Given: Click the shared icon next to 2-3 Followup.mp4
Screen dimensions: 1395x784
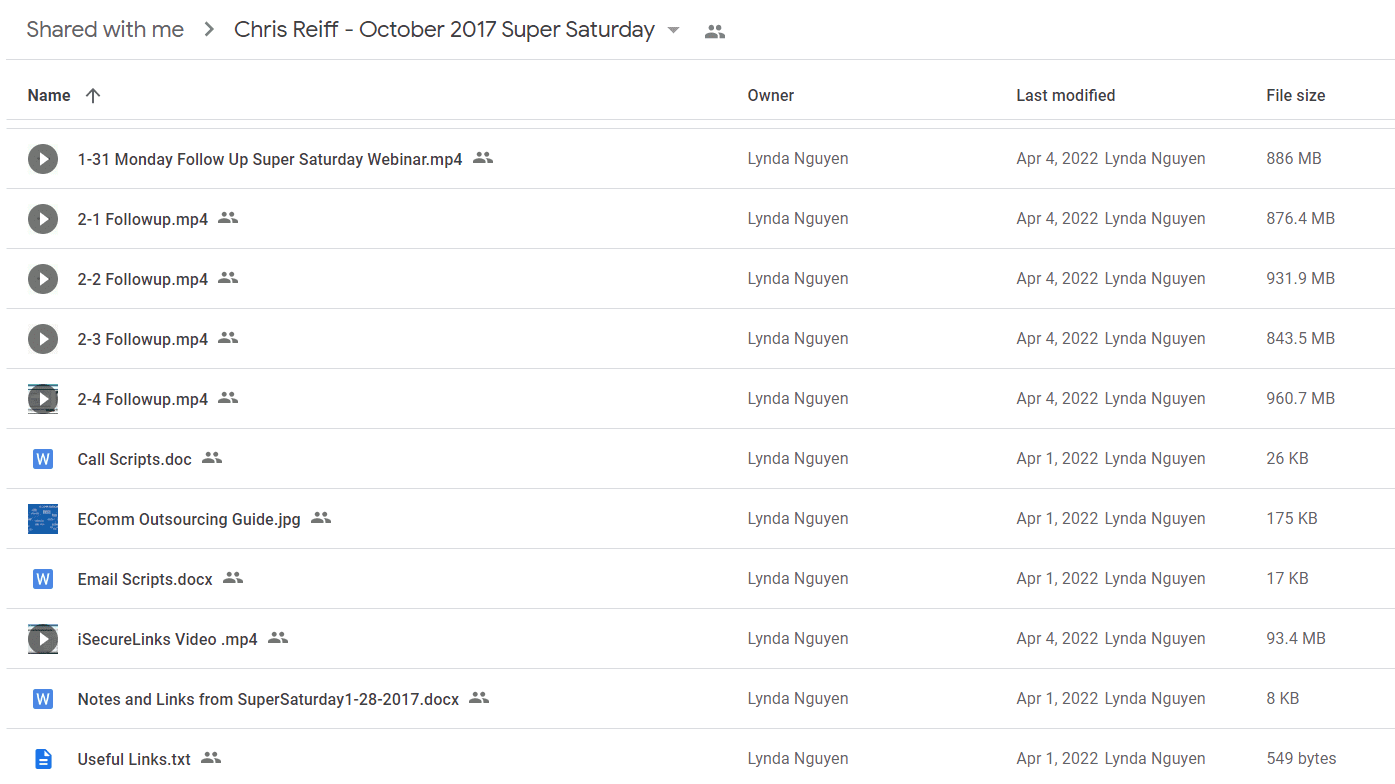Looking at the screenshot, I should click(x=228, y=338).
